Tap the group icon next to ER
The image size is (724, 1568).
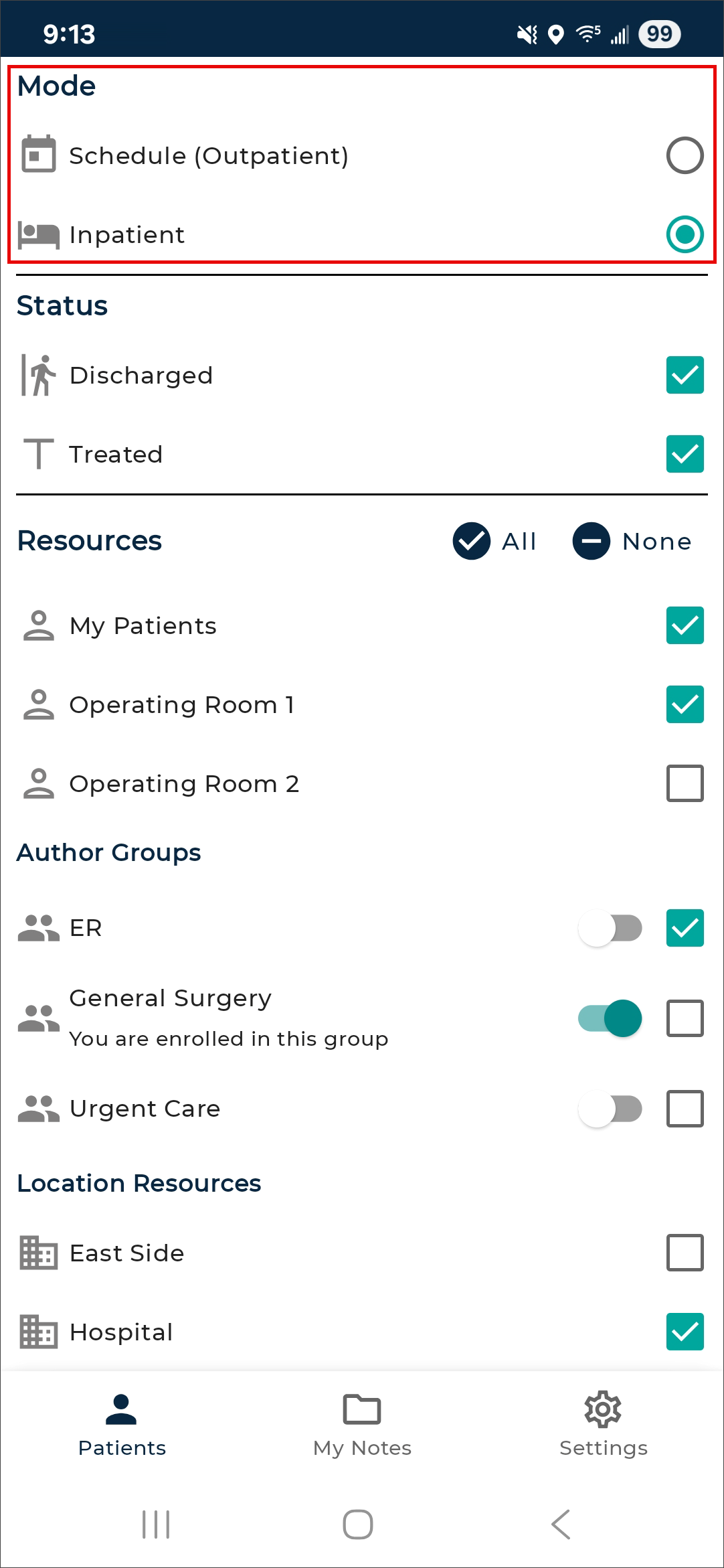click(x=39, y=928)
